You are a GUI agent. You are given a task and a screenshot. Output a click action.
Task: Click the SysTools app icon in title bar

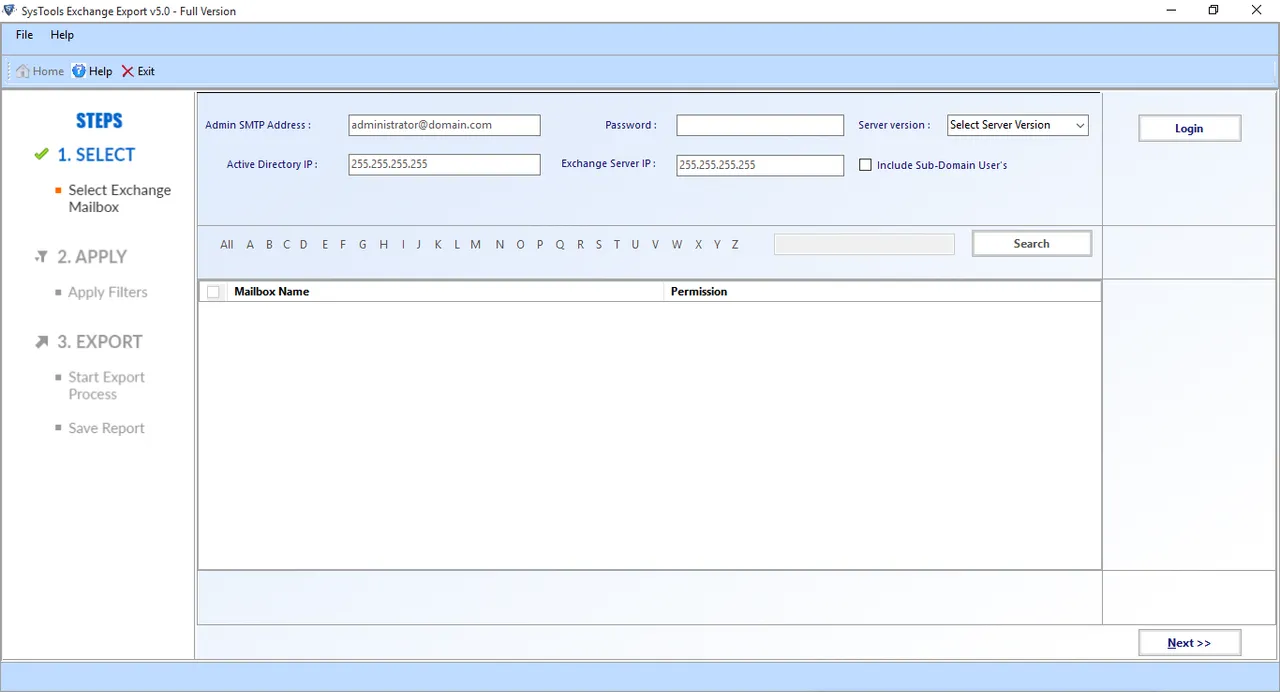10,11
